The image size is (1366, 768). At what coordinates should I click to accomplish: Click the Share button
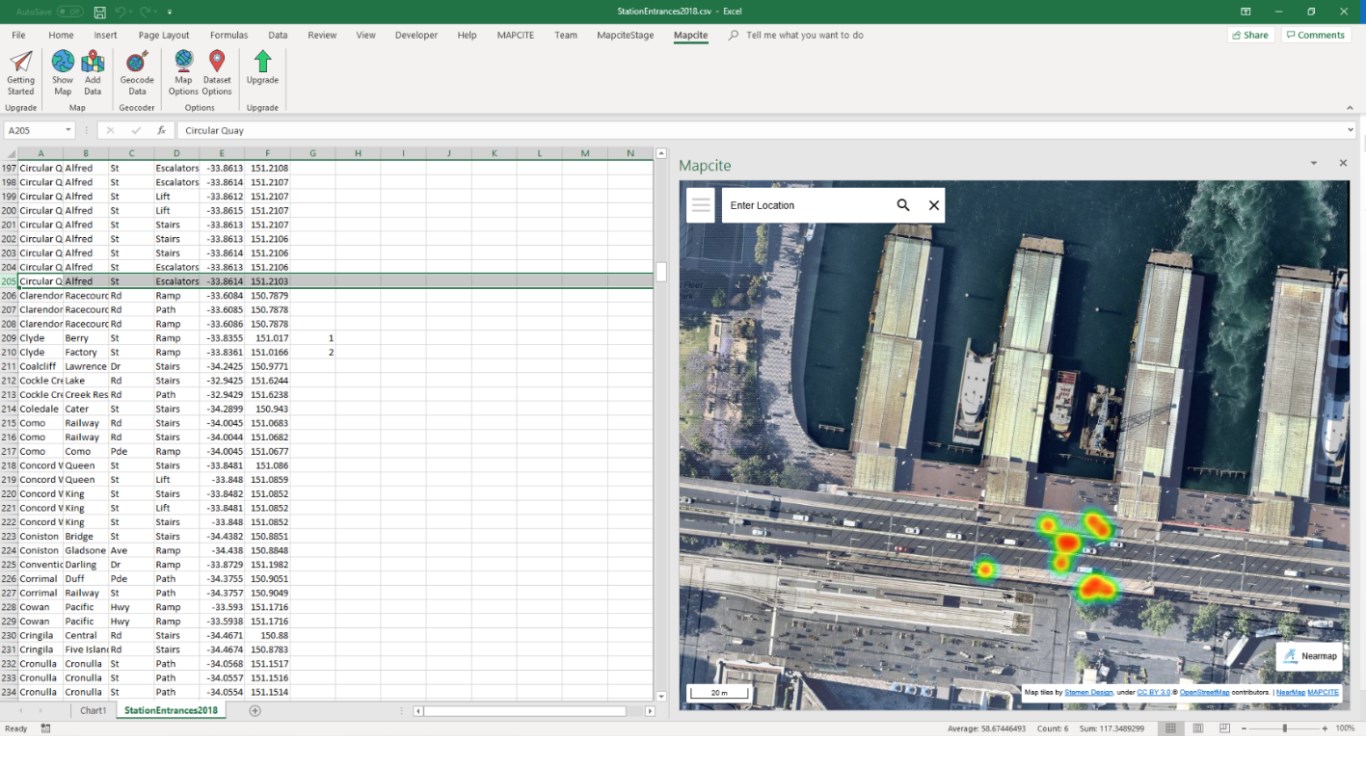click(1250, 35)
